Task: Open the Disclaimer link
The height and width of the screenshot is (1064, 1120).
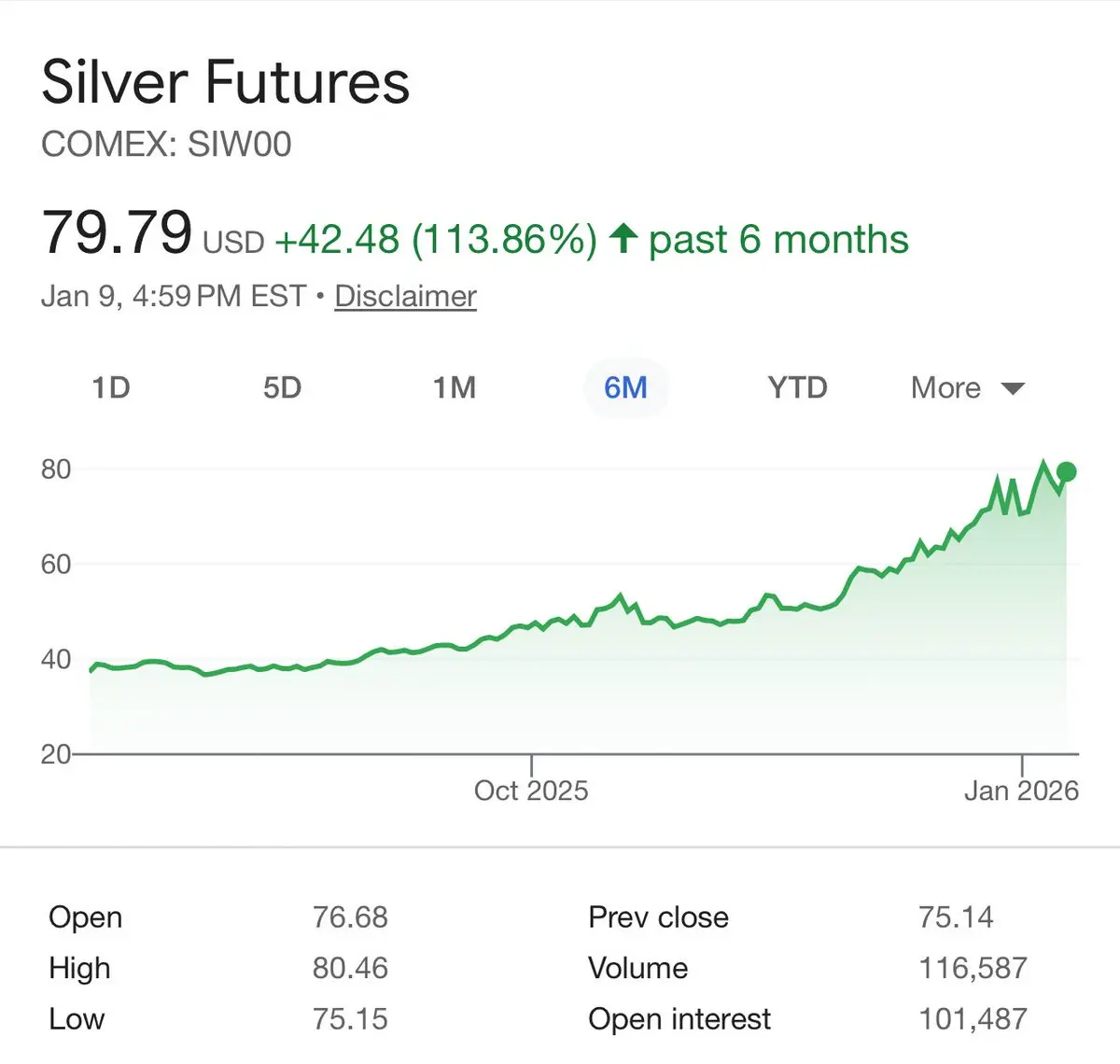Action: pyautogui.click(x=405, y=296)
